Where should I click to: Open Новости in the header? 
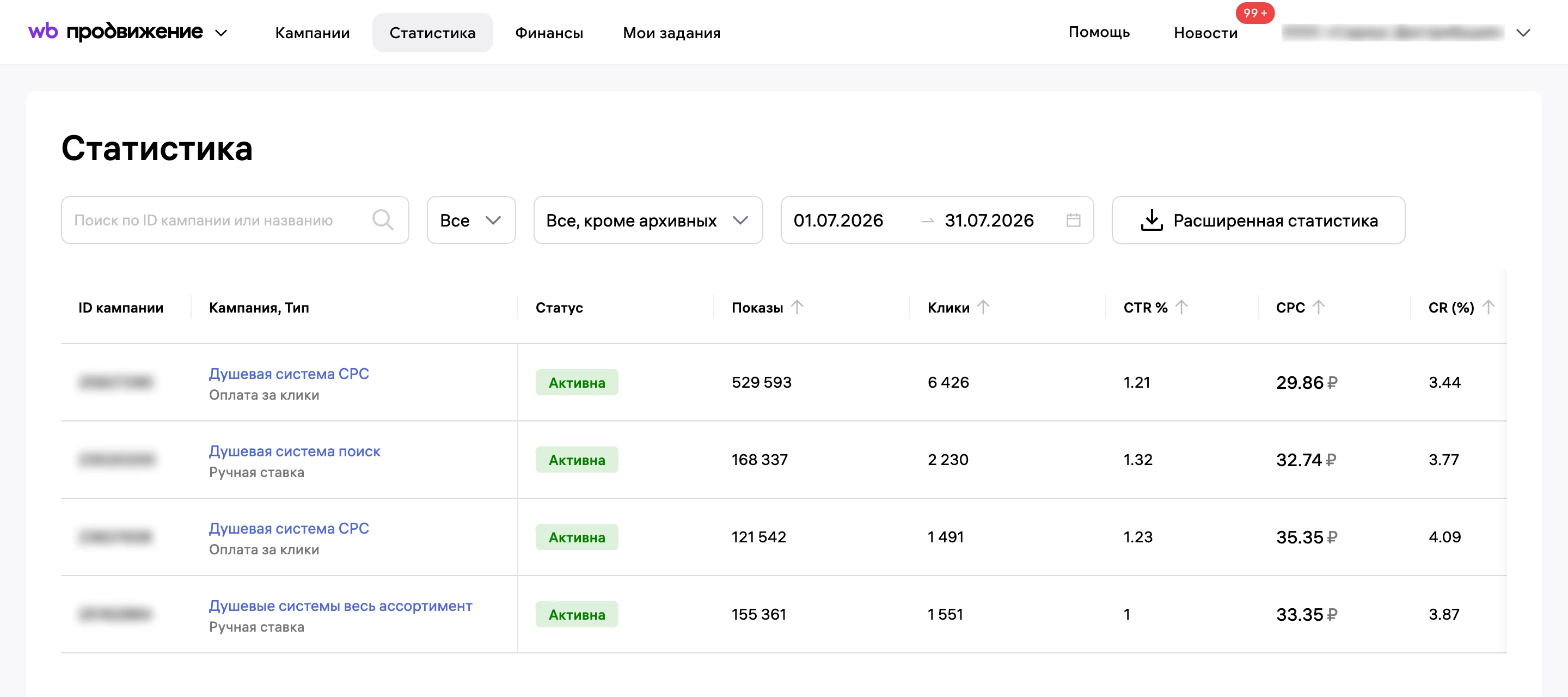(1205, 33)
